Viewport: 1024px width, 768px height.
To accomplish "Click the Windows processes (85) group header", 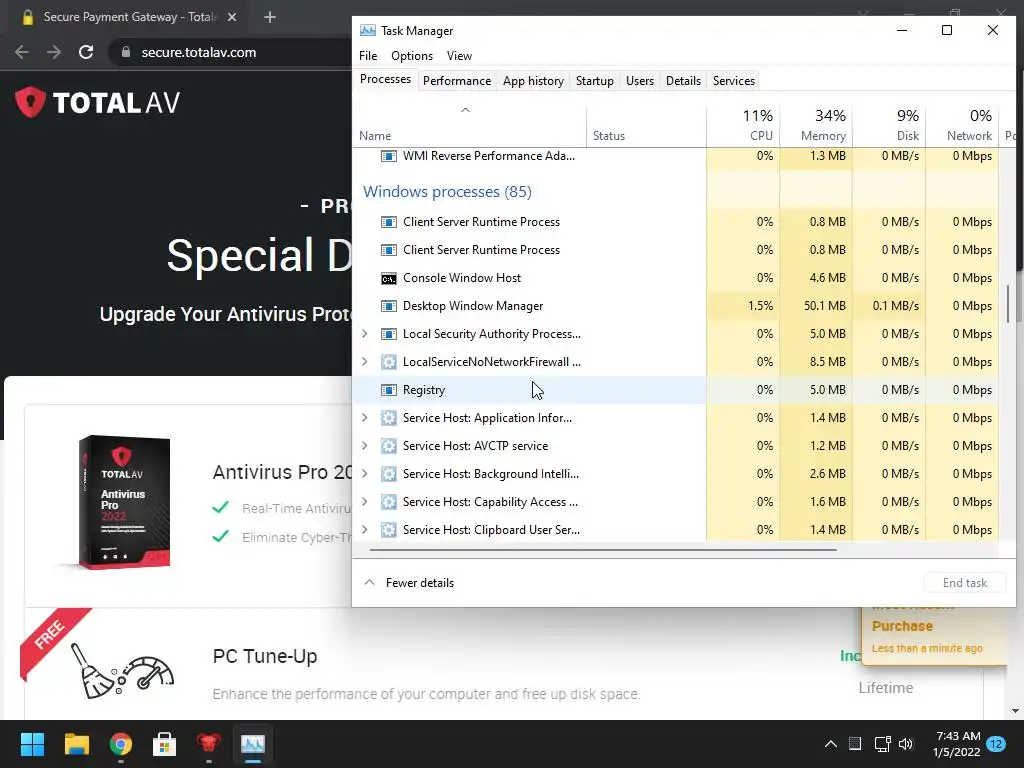I will (447, 192).
